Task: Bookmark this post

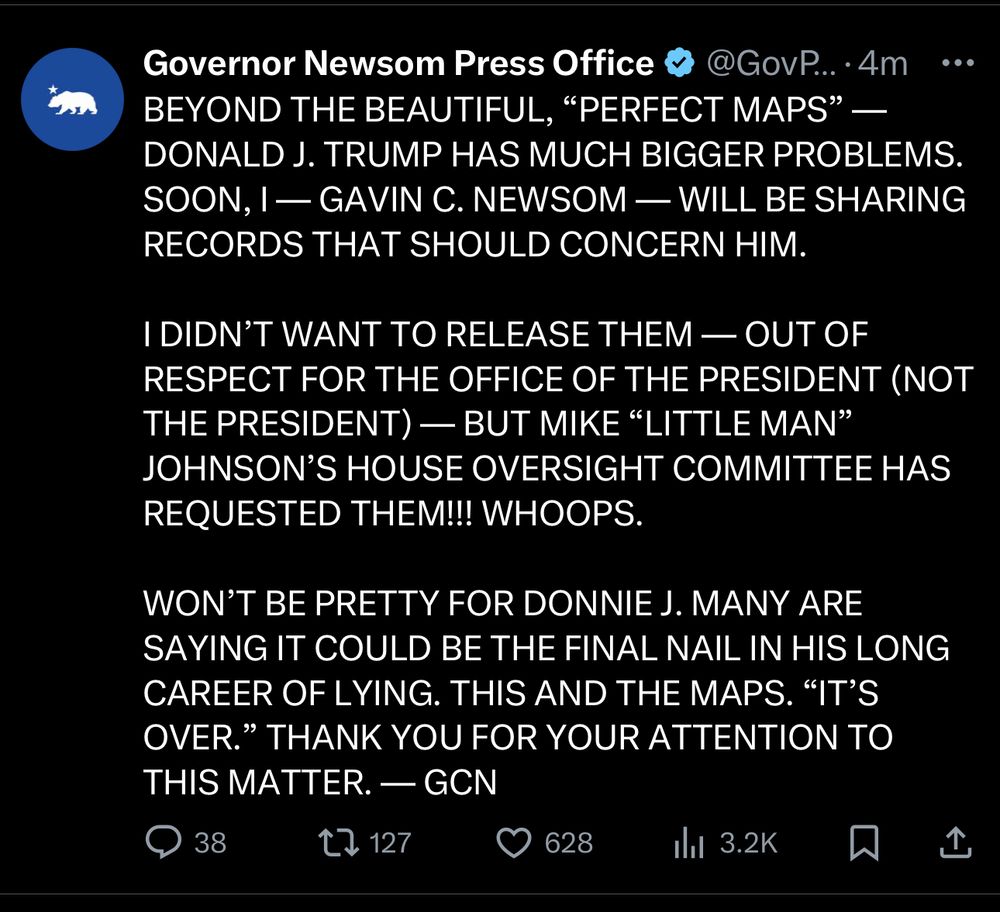Action: point(864,842)
